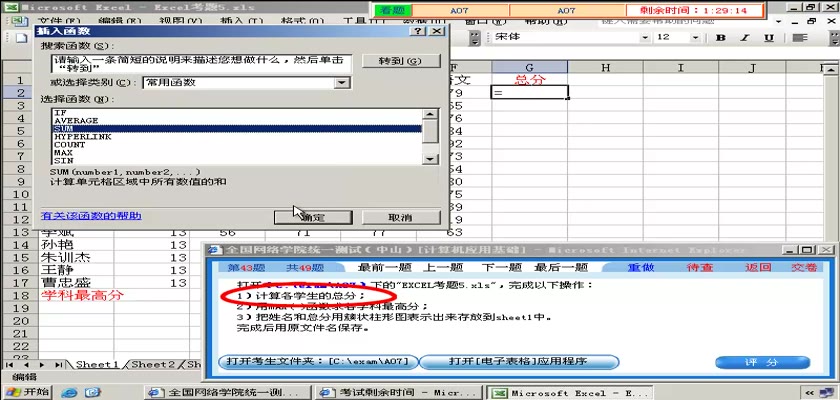Toggle Underline formatting in the toolbar
The image size is (840, 400).
pos(769,37)
